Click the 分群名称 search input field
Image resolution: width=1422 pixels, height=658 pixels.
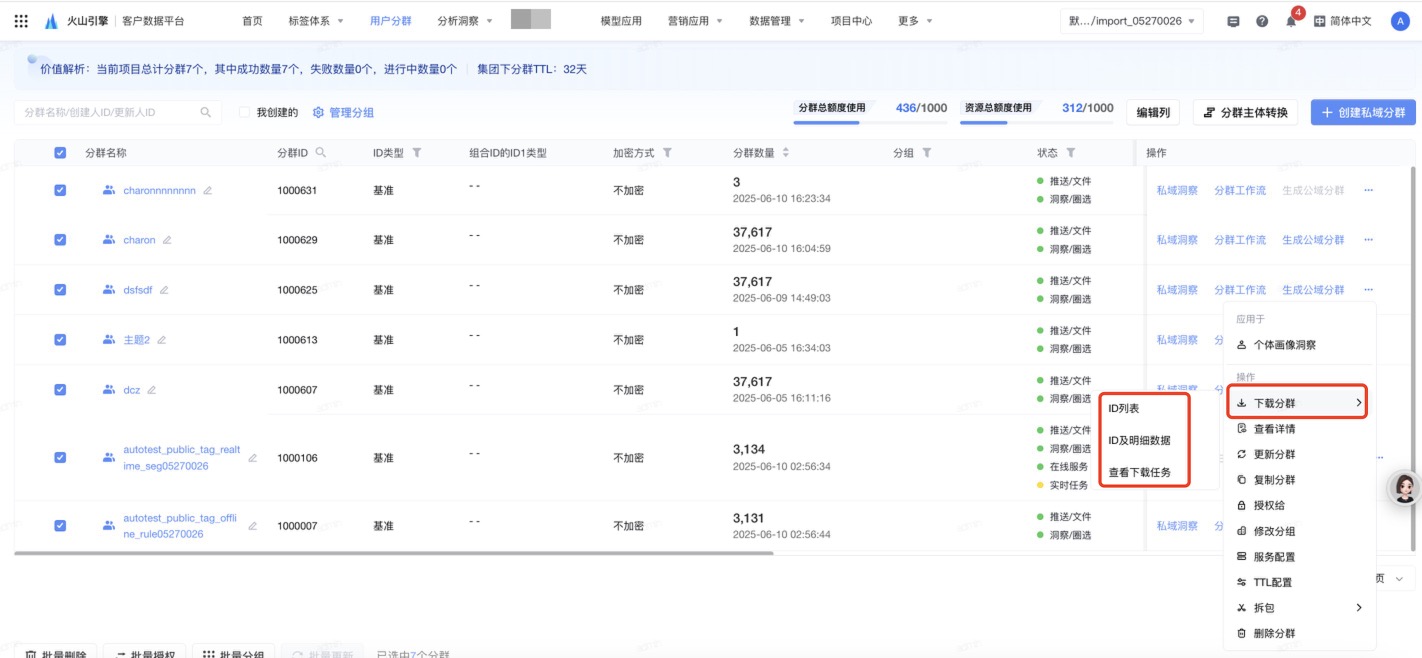118,112
